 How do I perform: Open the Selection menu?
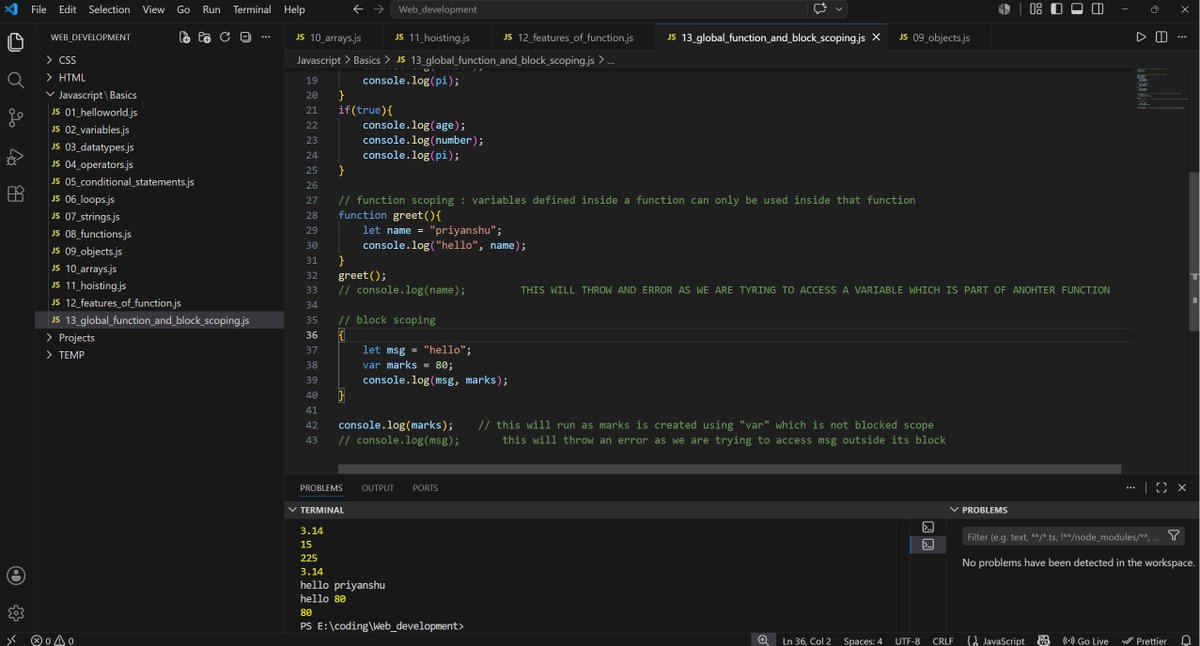click(x=109, y=9)
